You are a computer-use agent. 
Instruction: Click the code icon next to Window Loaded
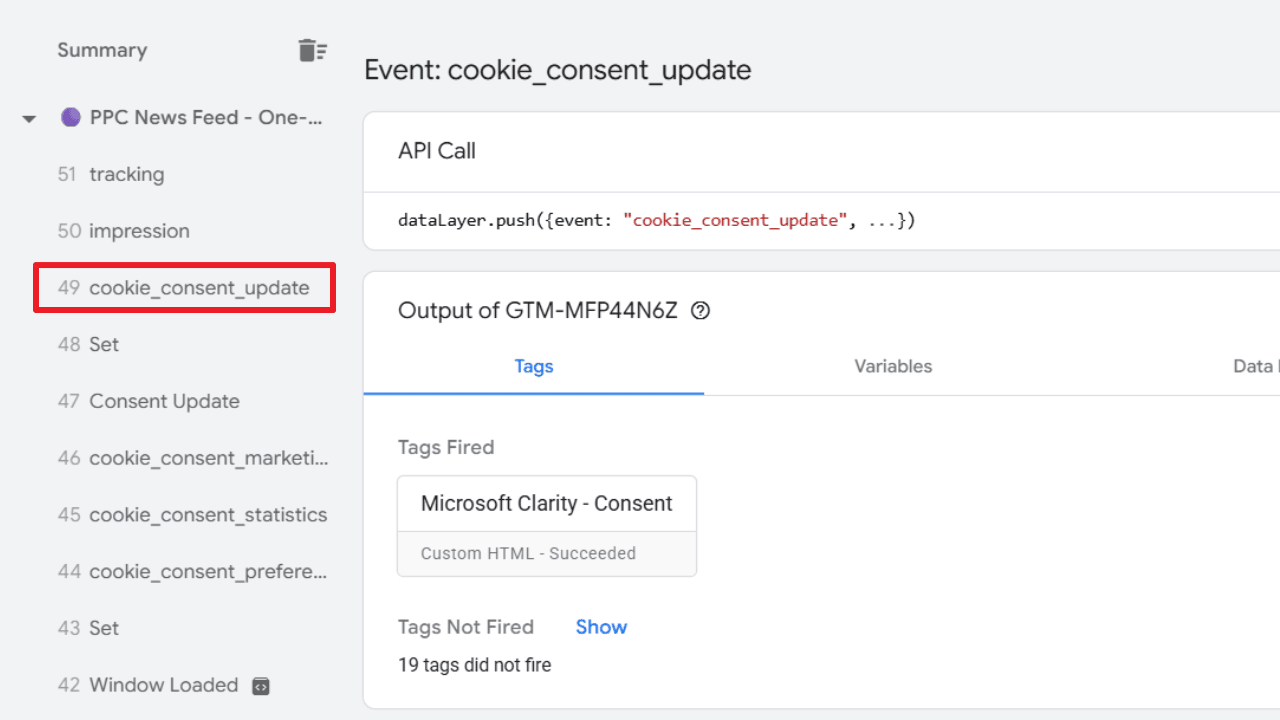pyautogui.click(x=260, y=686)
